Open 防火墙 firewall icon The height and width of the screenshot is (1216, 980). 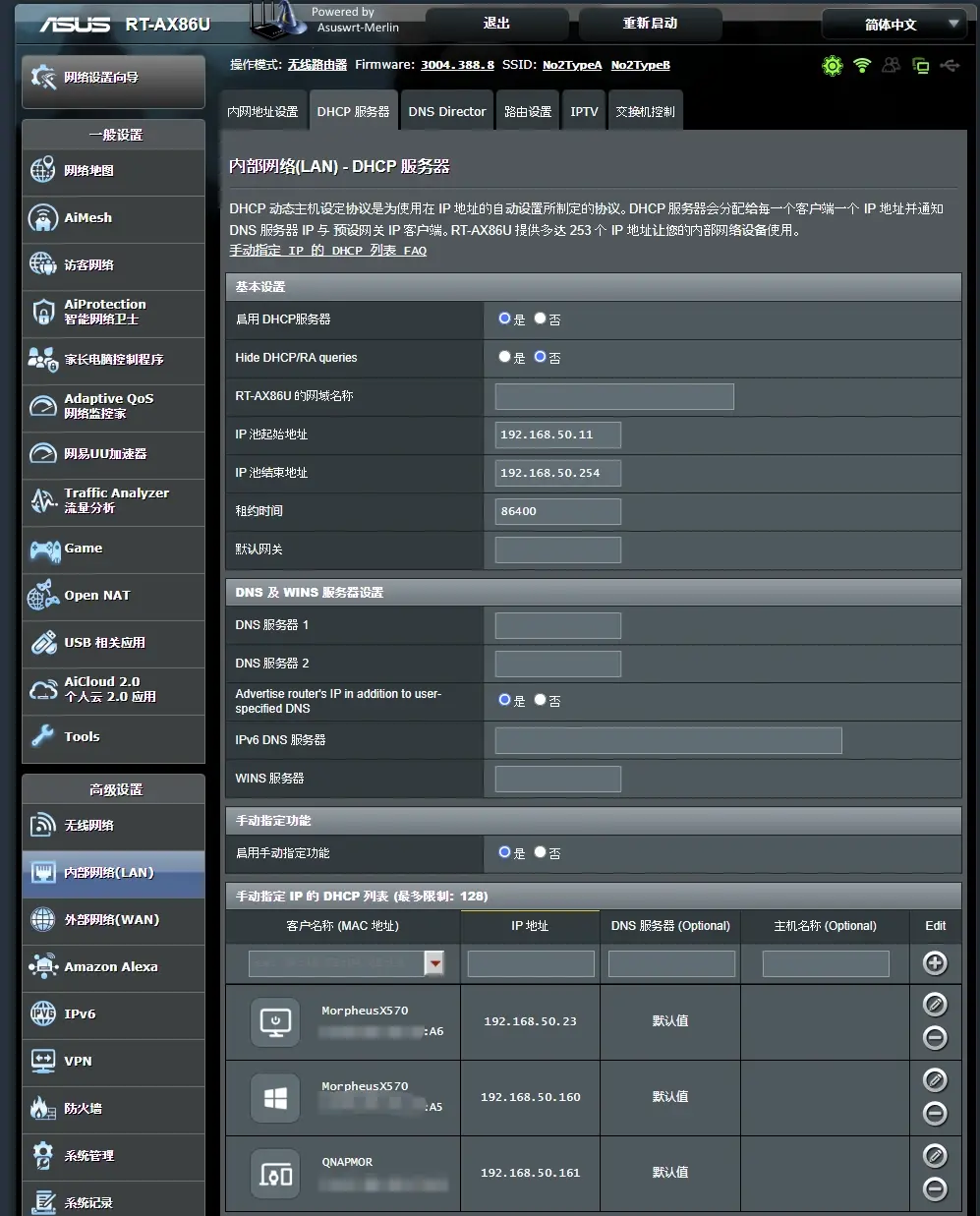43,1108
